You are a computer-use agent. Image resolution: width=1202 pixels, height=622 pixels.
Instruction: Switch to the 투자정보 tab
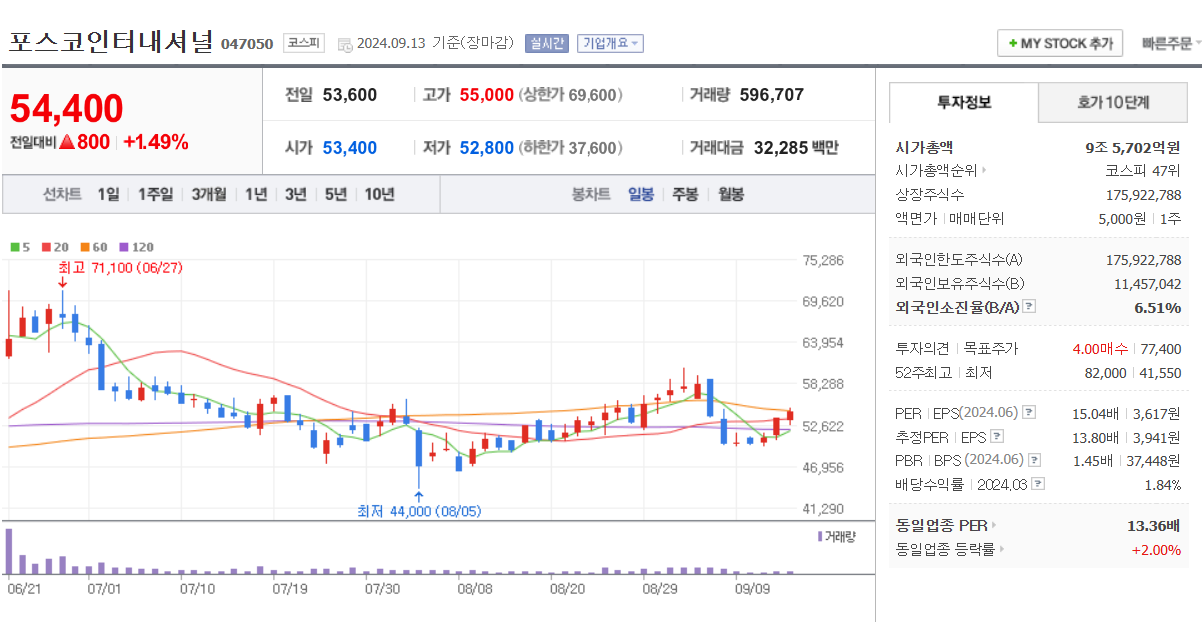(964, 102)
